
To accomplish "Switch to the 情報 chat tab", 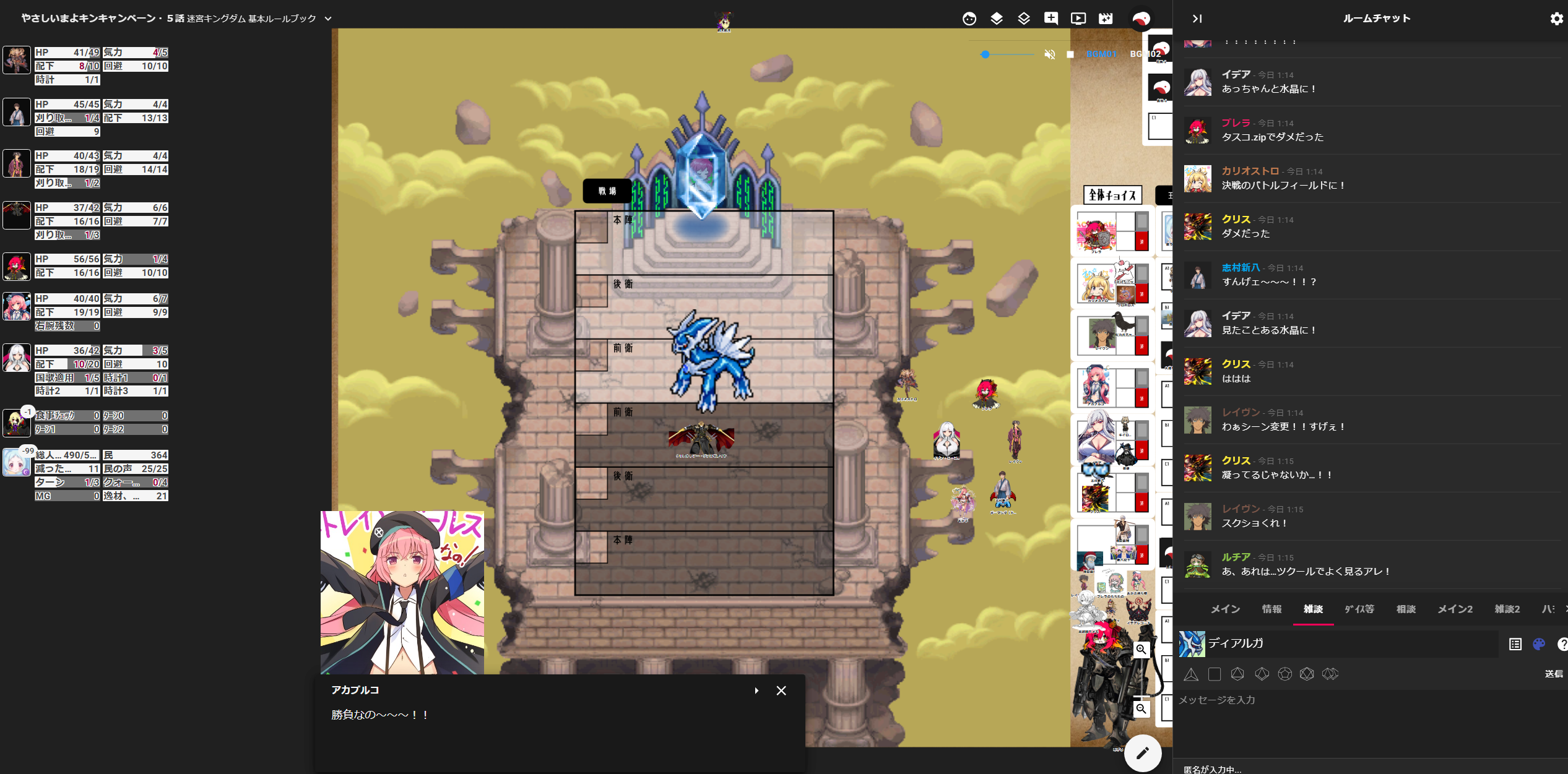I will [1271, 609].
